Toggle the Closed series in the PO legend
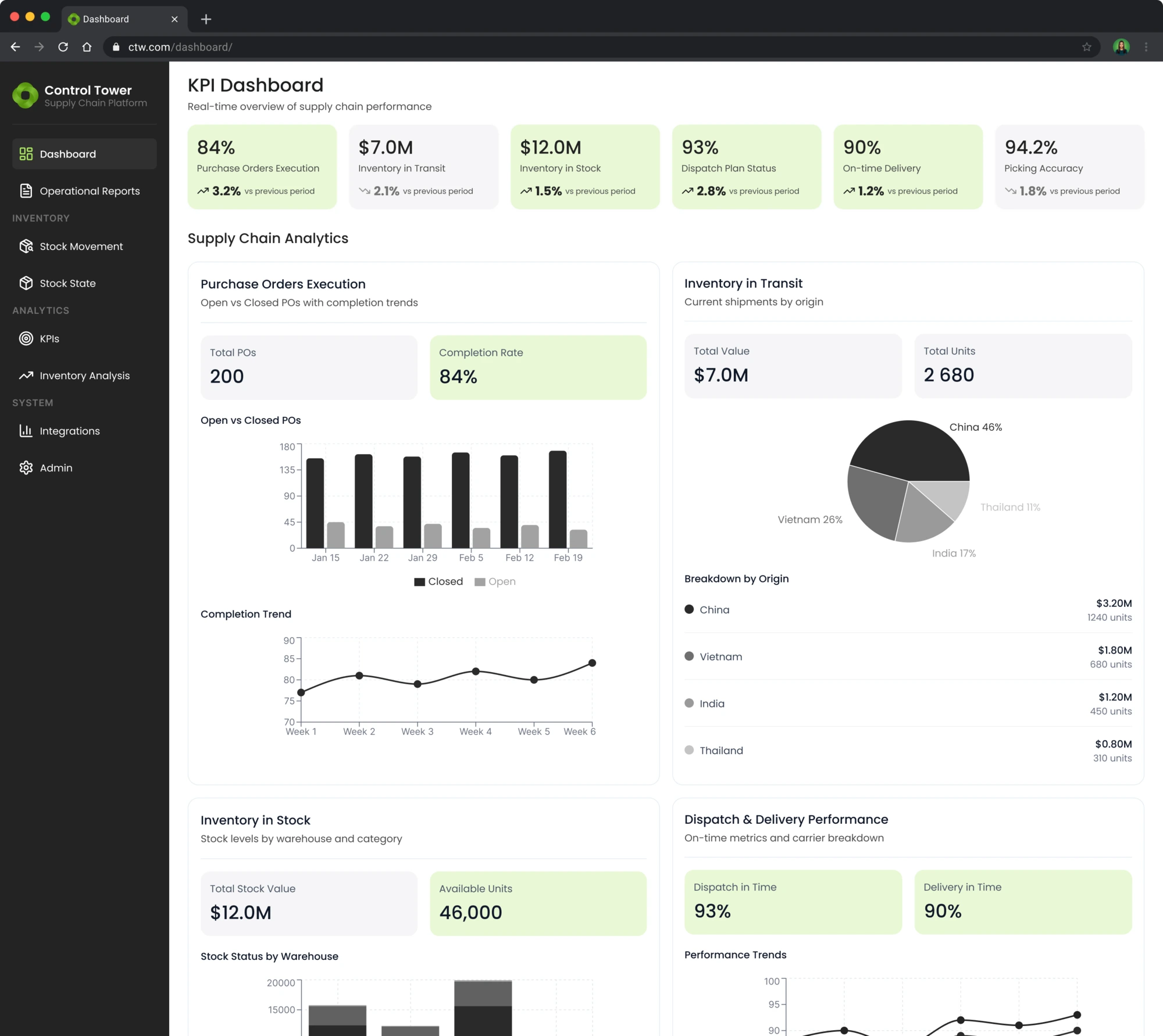The image size is (1163, 1036). pyautogui.click(x=439, y=581)
